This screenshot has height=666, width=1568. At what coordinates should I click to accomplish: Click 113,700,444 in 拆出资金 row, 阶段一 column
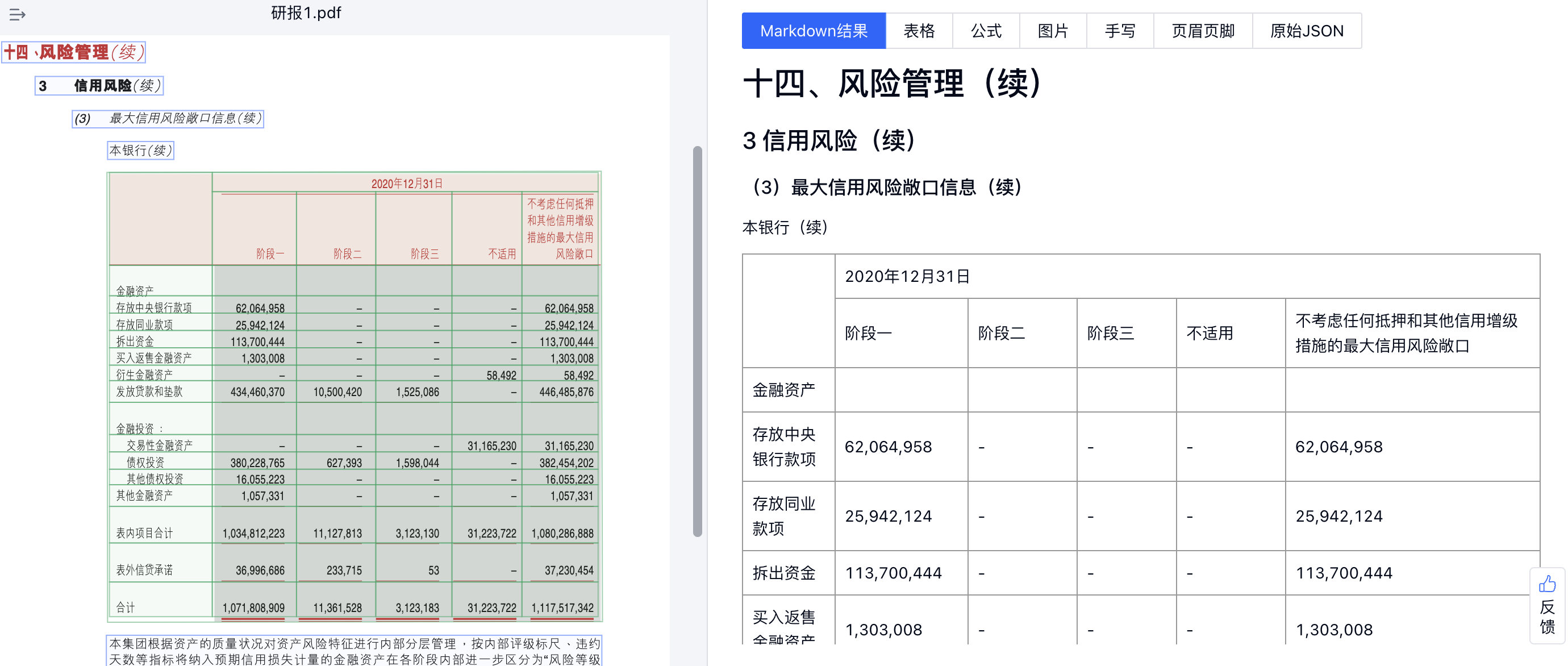[x=893, y=573]
